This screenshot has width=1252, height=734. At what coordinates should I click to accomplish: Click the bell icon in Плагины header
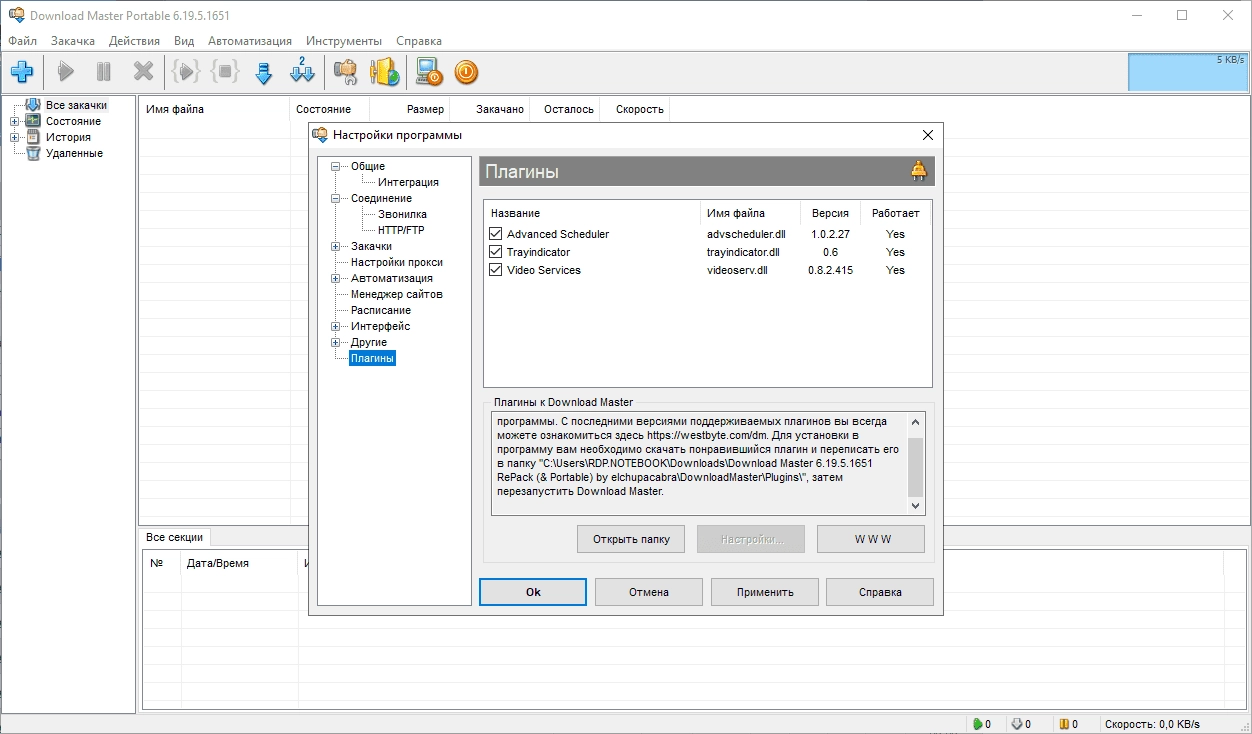919,171
